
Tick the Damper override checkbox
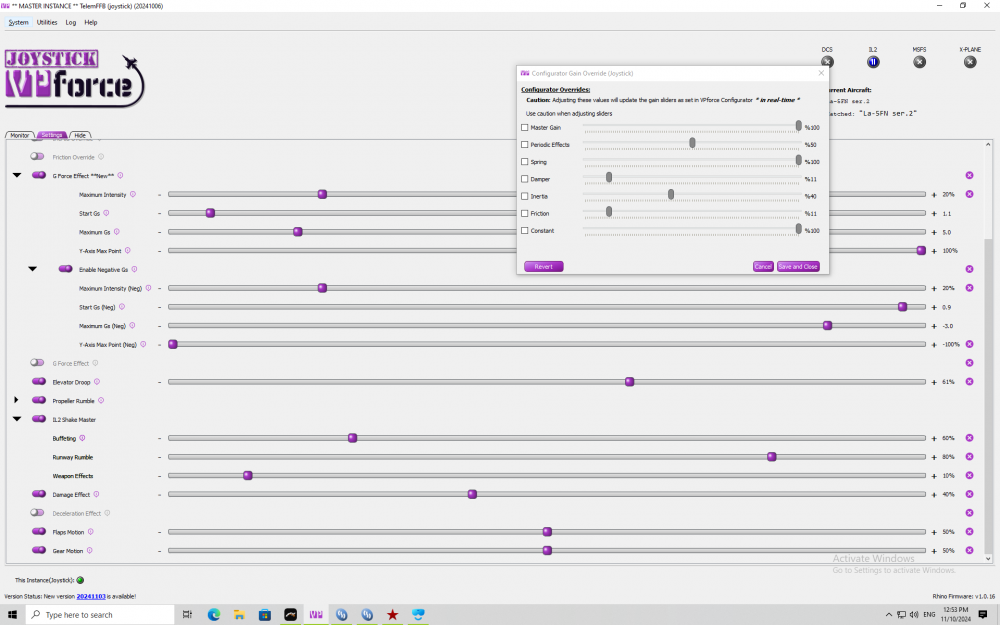525,179
